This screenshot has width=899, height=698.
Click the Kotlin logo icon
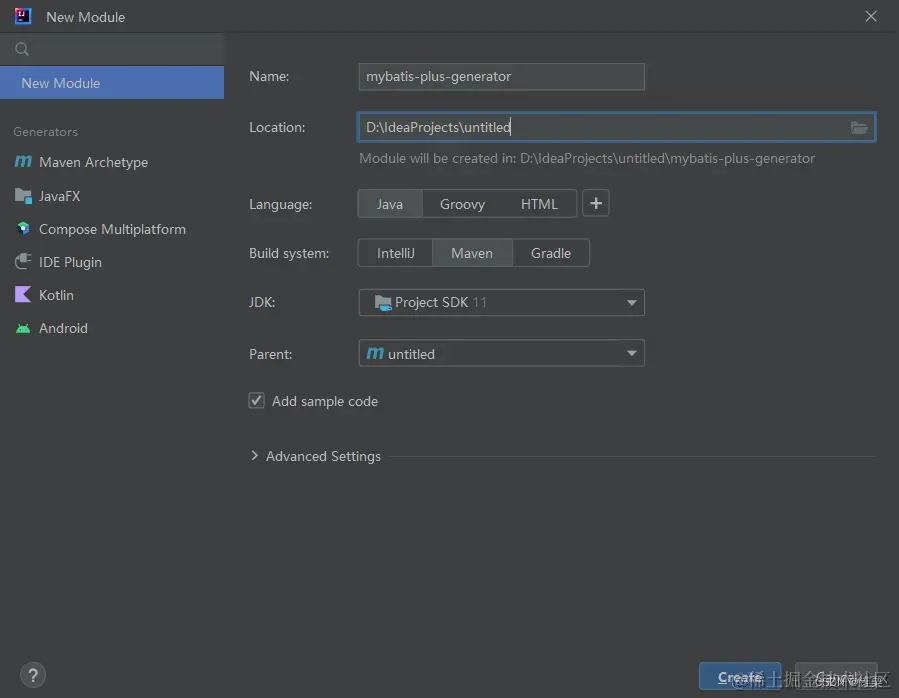(x=23, y=294)
